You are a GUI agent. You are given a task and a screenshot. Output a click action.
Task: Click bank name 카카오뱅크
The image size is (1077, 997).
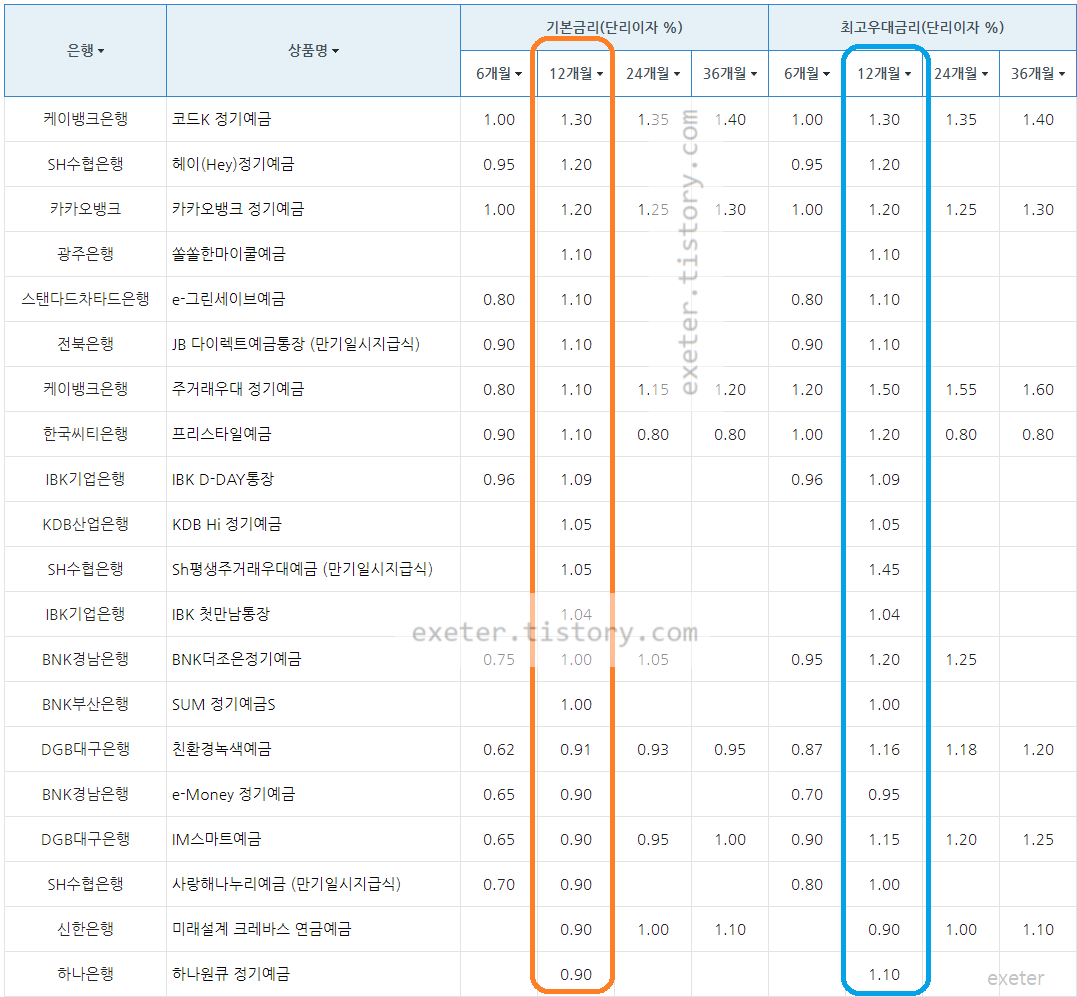point(85,209)
